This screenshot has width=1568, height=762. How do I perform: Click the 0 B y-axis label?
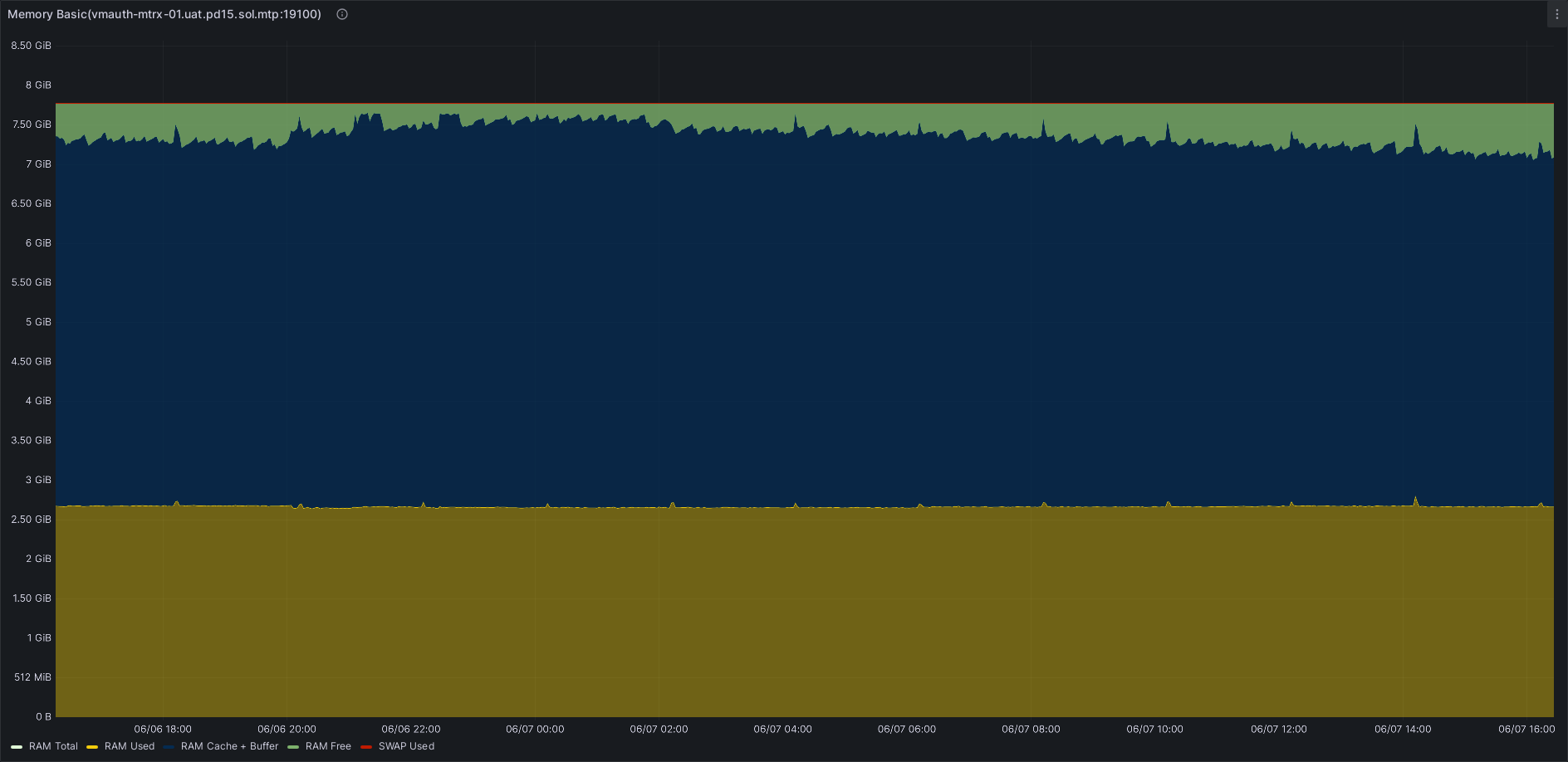pyautogui.click(x=44, y=716)
